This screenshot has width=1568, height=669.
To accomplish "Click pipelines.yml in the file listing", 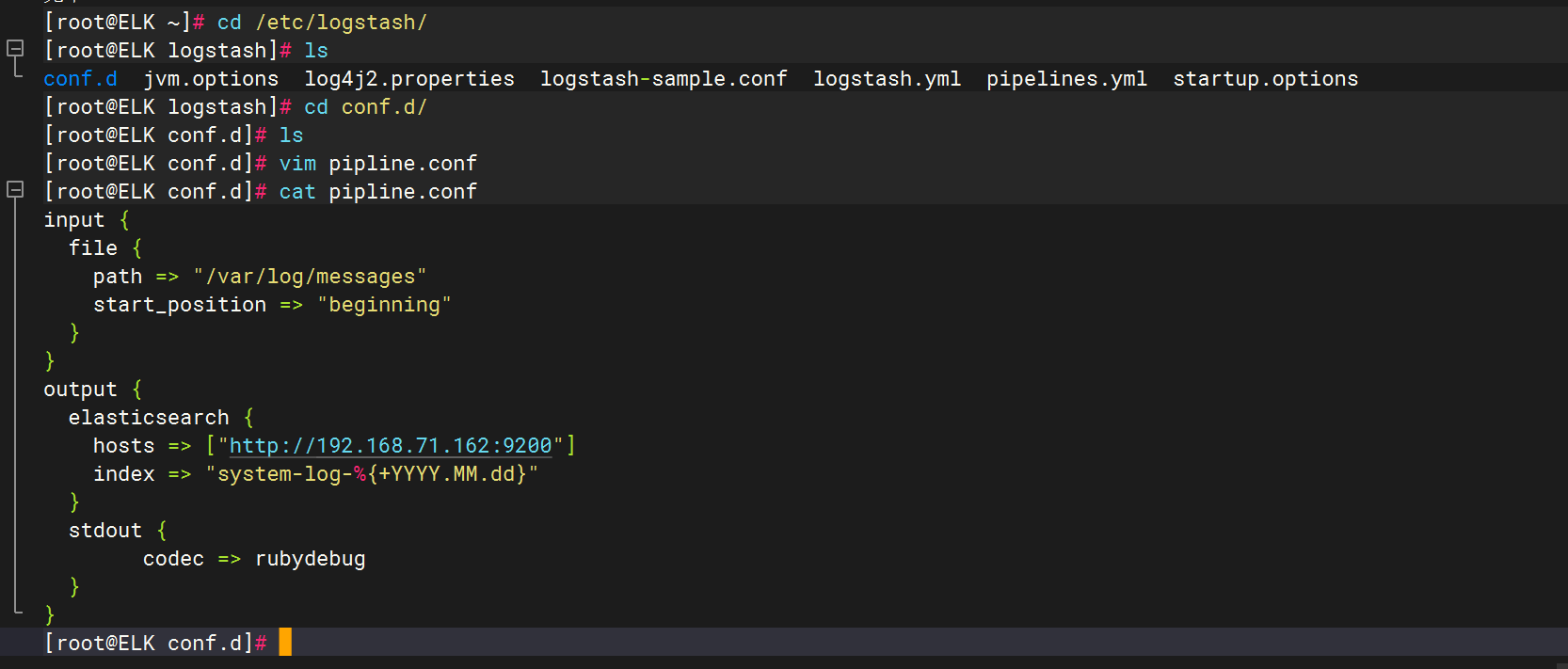I will coord(1066,79).
